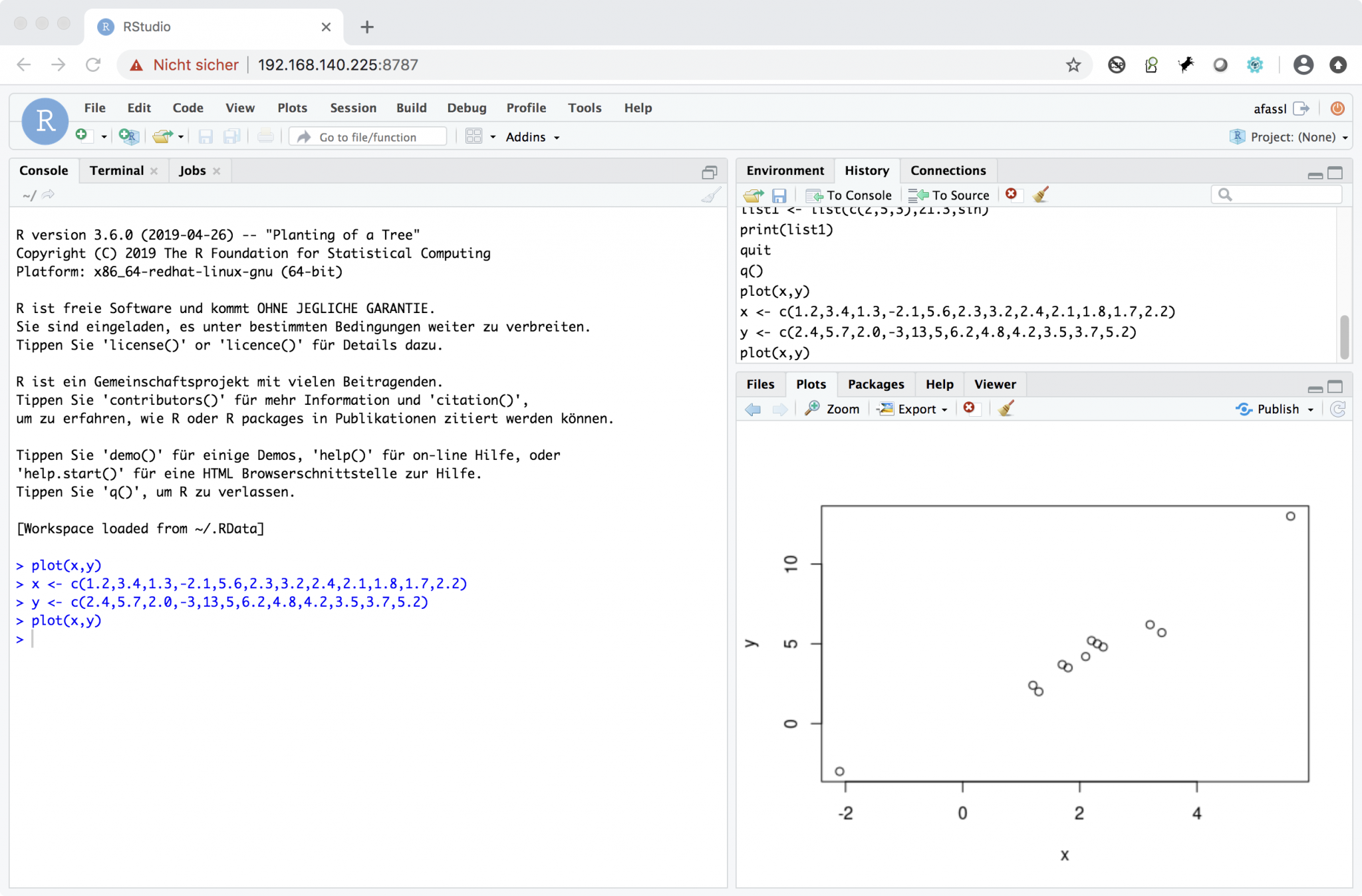1362x896 pixels.
Task: Print the current file
Action: [x=265, y=136]
